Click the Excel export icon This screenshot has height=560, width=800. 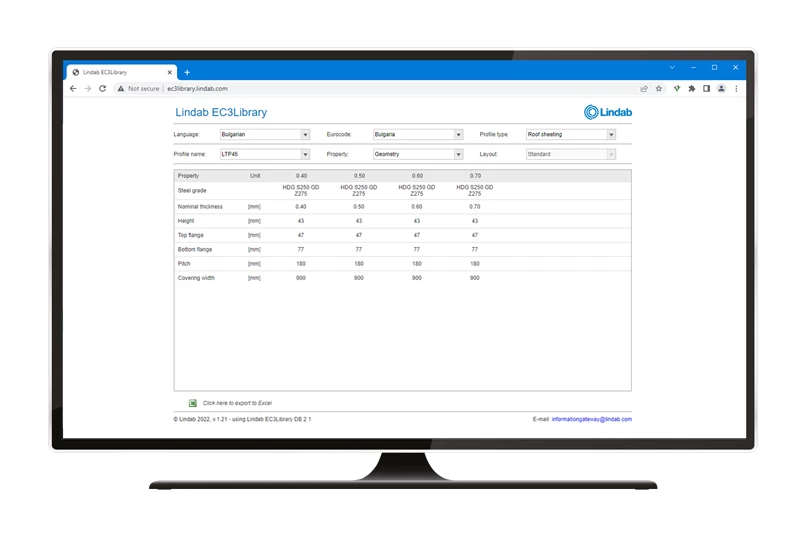pos(193,402)
